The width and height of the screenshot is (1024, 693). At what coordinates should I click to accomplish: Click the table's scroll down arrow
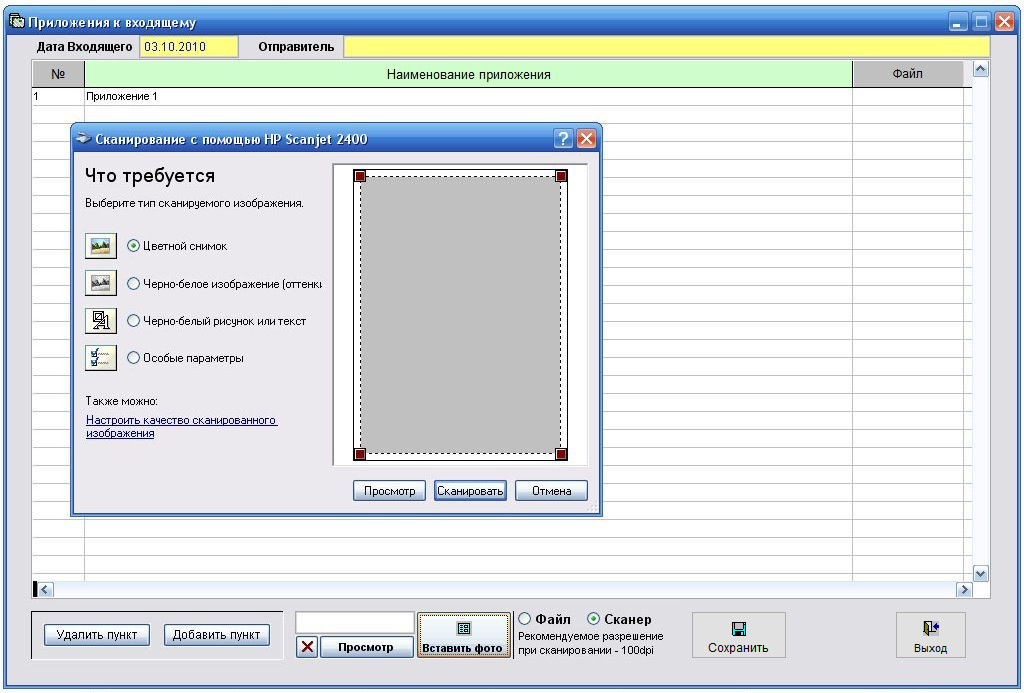(x=980, y=573)
